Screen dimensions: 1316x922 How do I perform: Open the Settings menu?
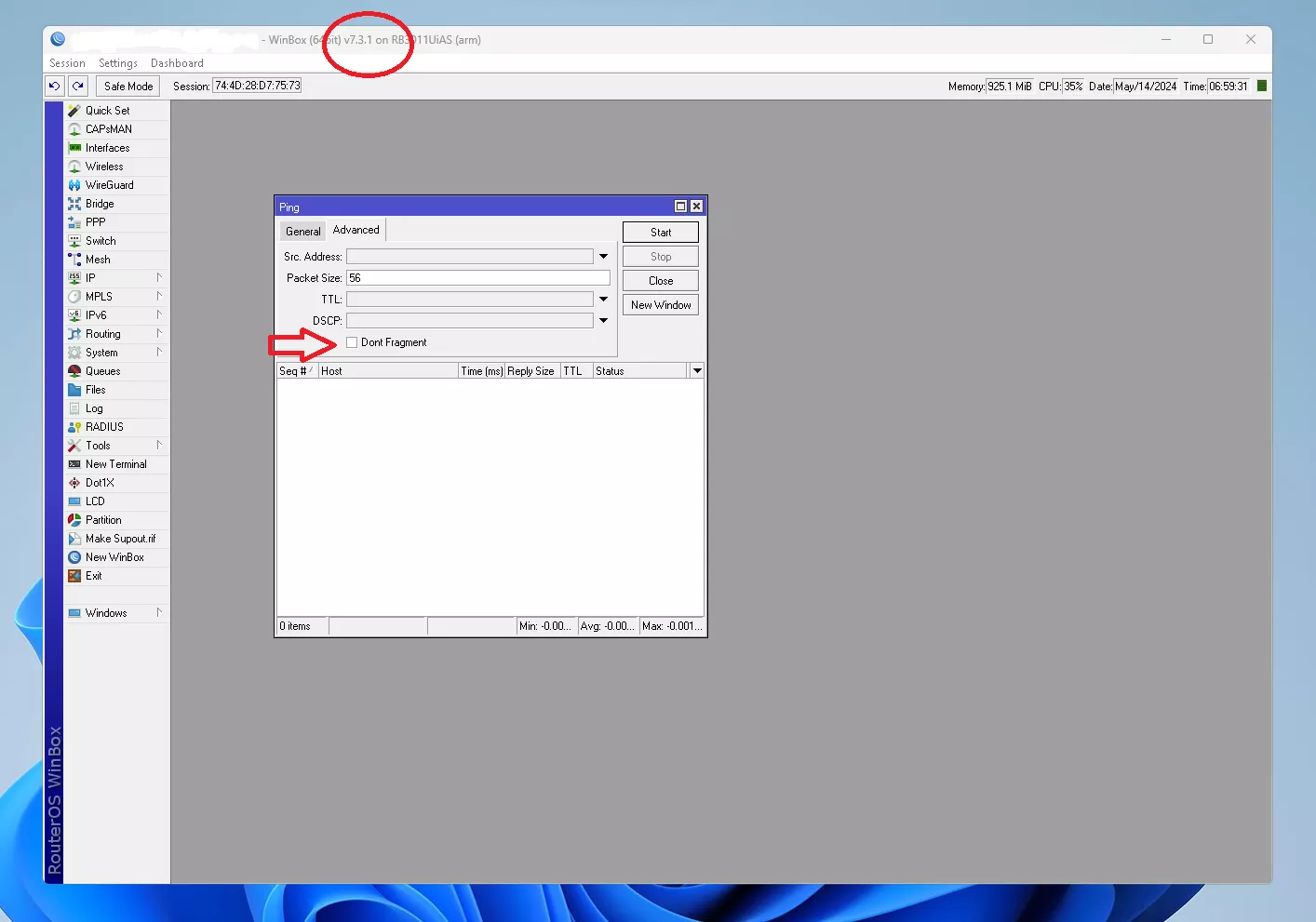[x=117, y=63]
